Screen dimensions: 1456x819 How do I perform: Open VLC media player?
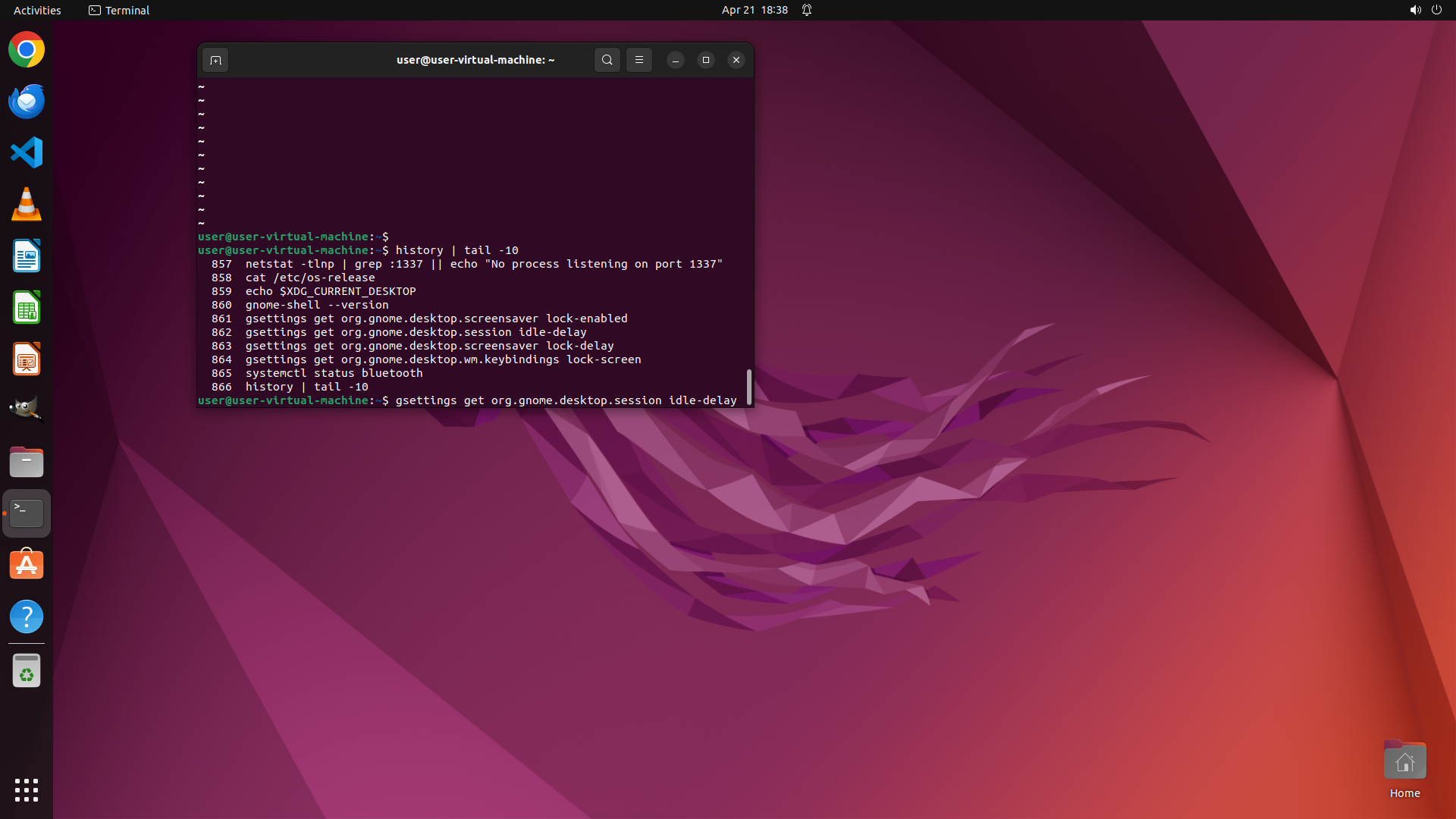pyautogui.click(x=27, y=205)
